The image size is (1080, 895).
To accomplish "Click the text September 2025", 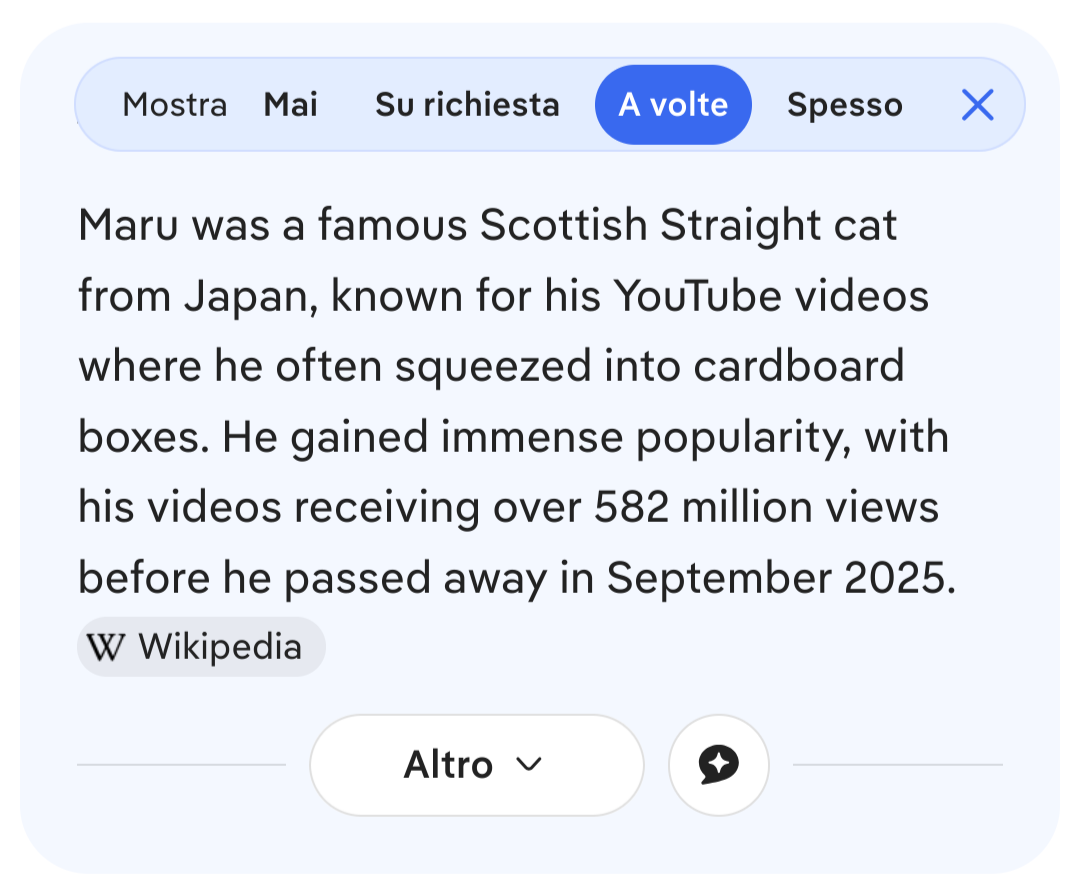I will coord(775,578).
